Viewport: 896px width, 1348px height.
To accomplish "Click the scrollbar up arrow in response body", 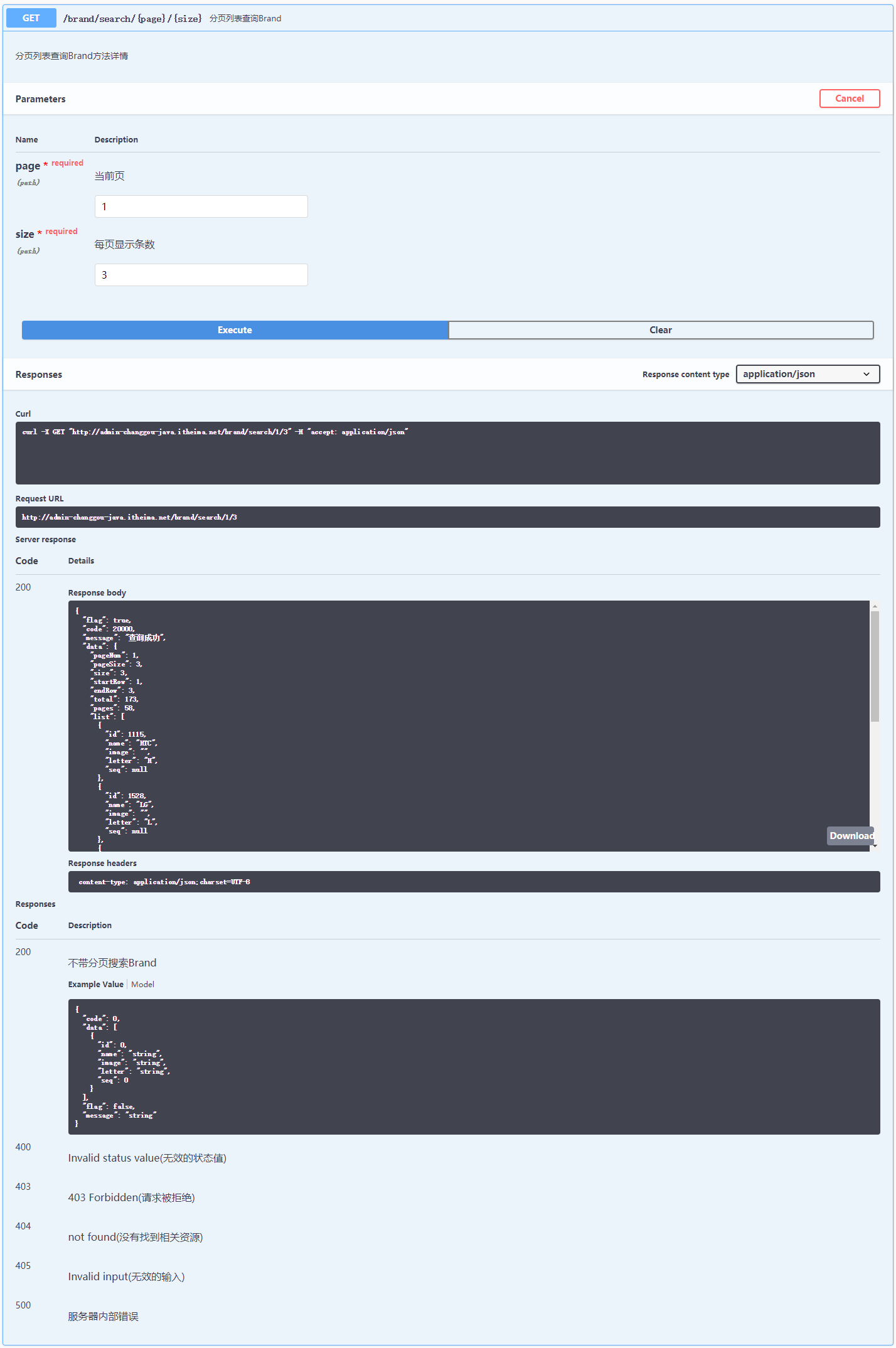I will coord(875,606).
